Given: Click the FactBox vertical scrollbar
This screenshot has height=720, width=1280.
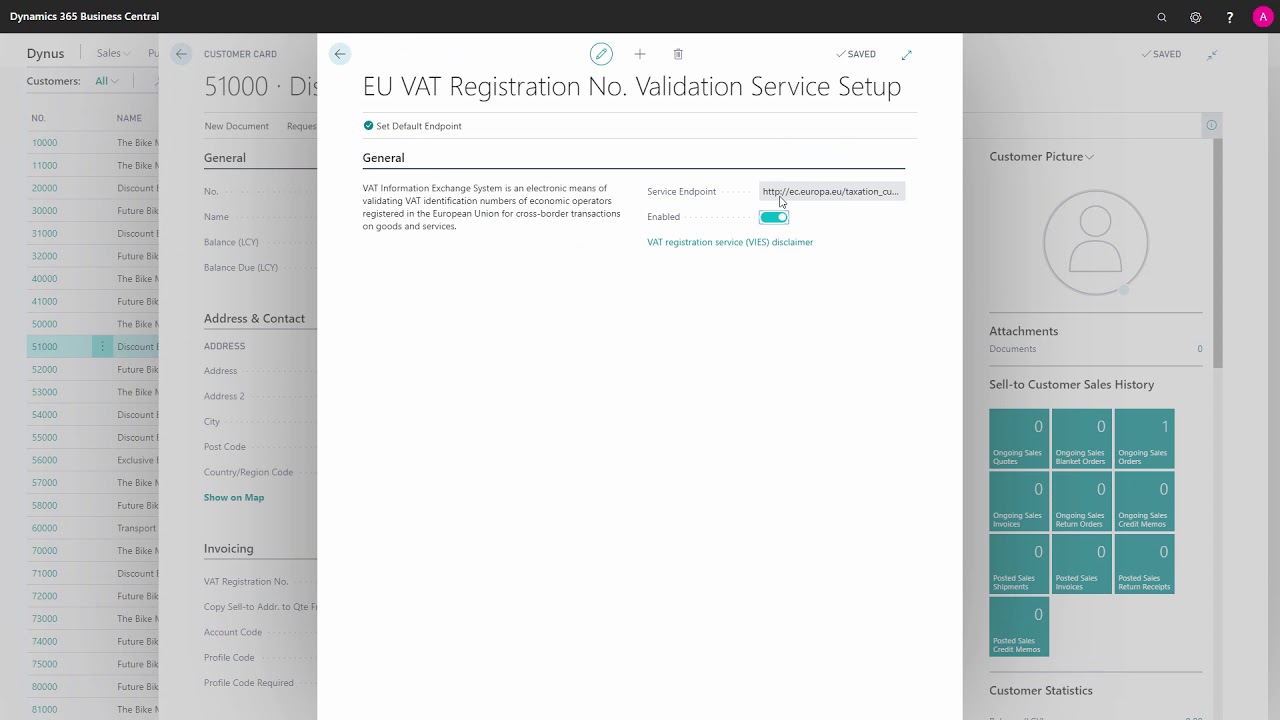Looking at the screenshot, I should [x=1218, y=254].
